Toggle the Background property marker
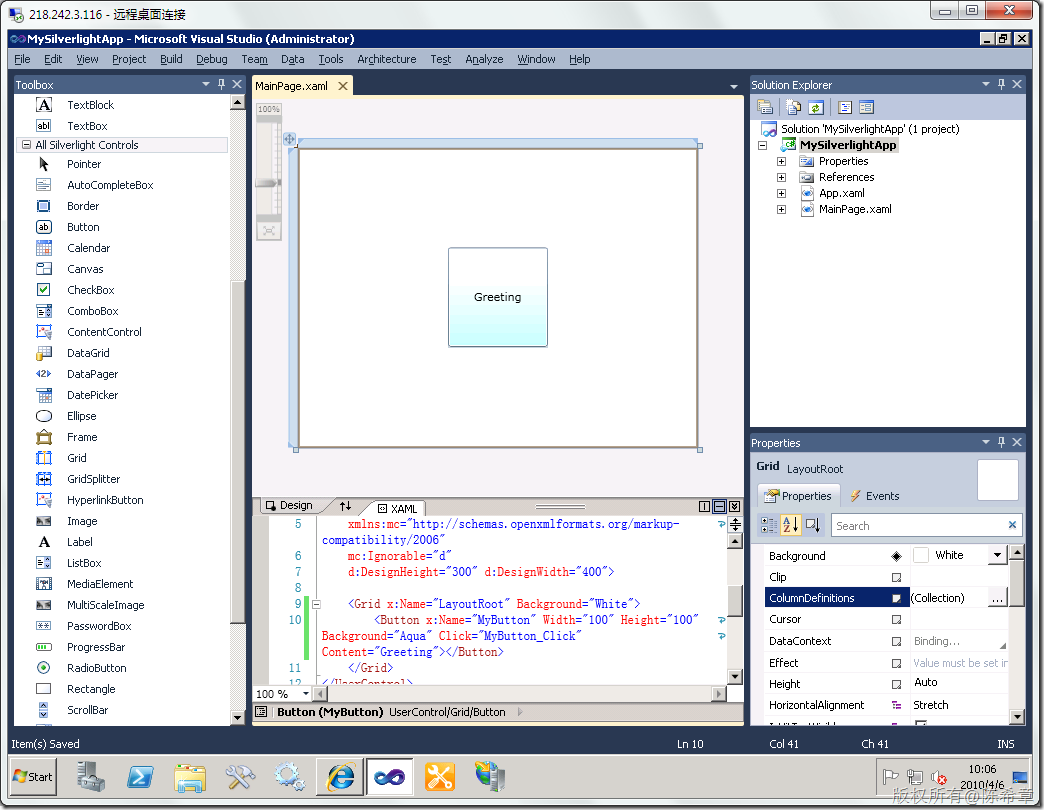The image size is (1044, 810). (896, 556)
